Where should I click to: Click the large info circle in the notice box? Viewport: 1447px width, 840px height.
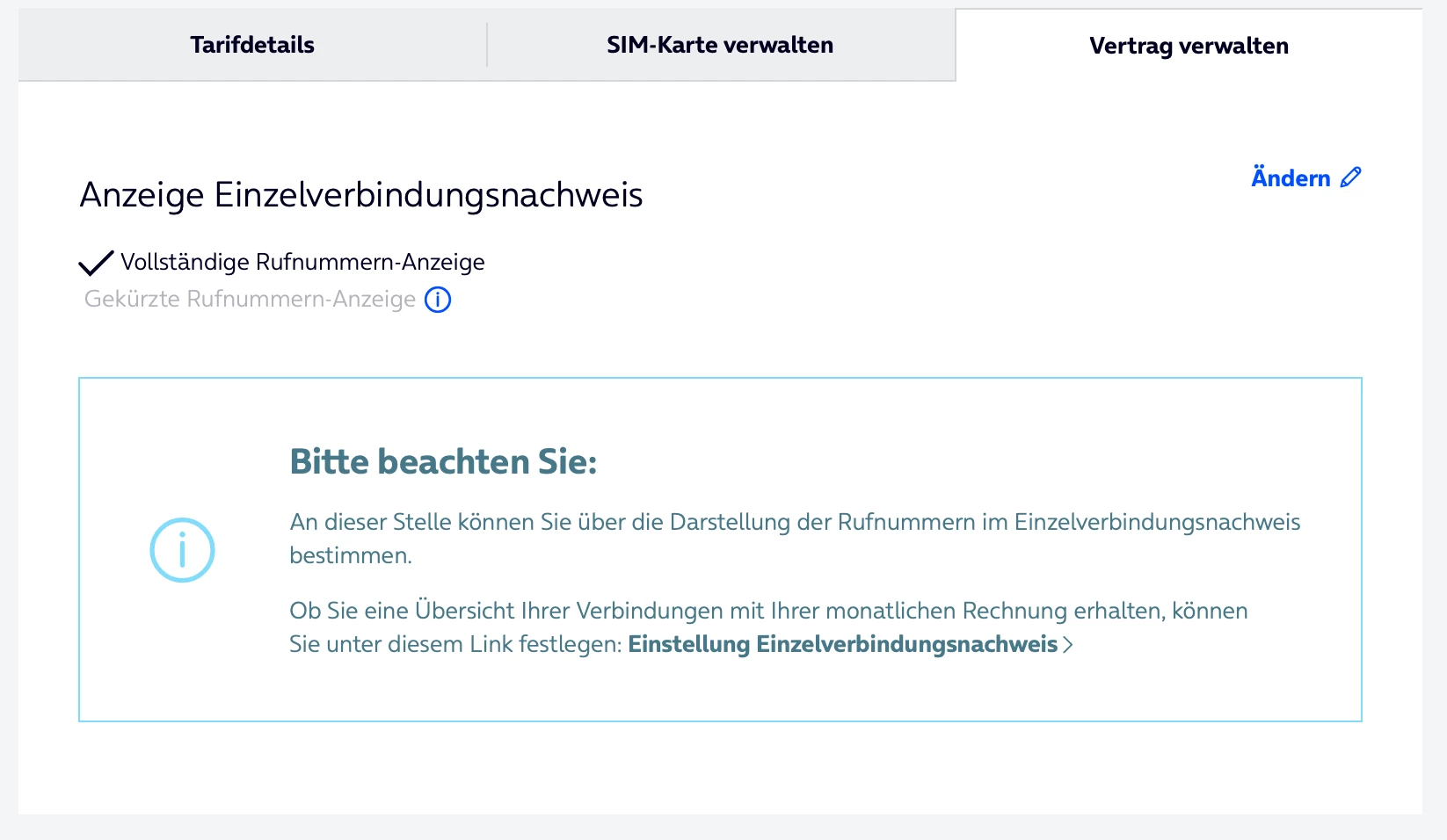point(182,550)
